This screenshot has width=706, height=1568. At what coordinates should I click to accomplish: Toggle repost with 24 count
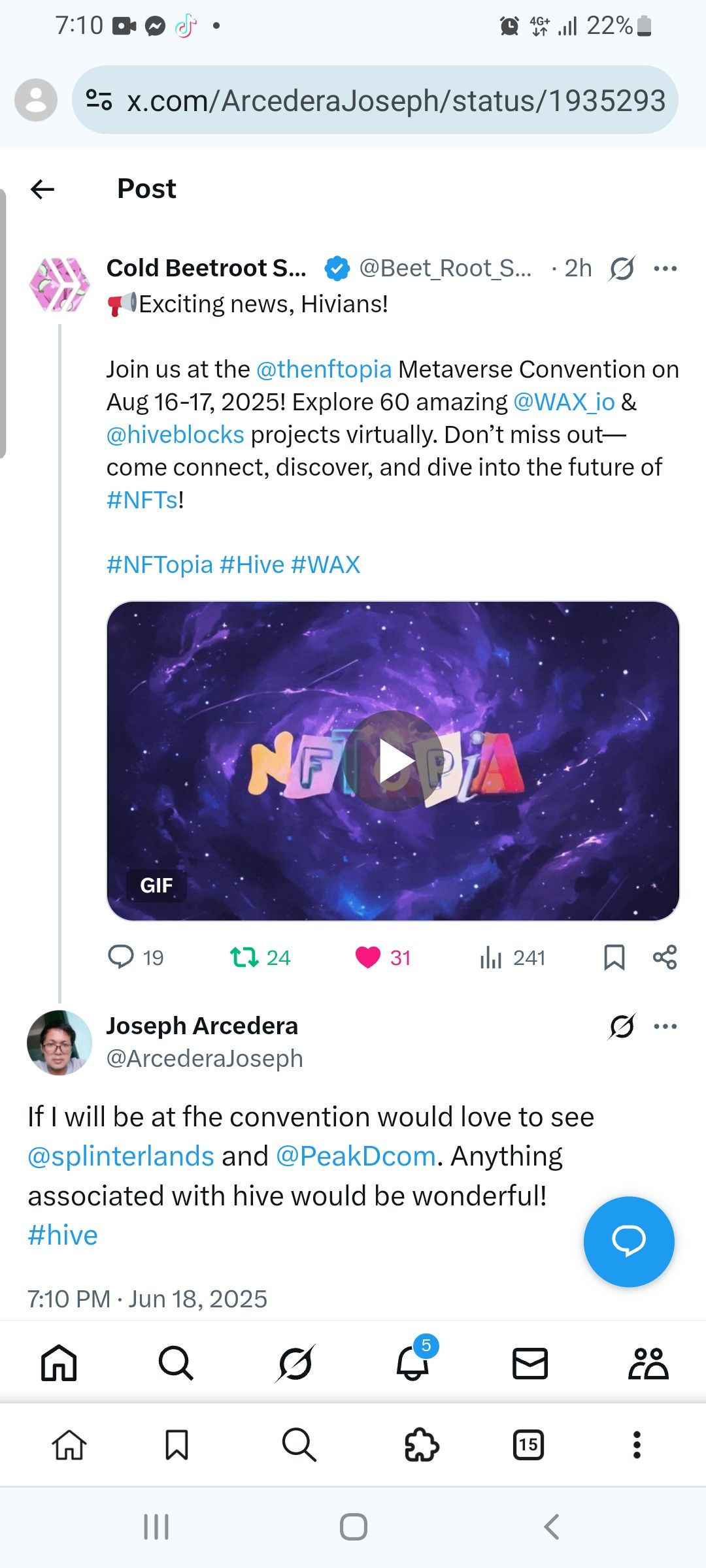pos(260,958)
